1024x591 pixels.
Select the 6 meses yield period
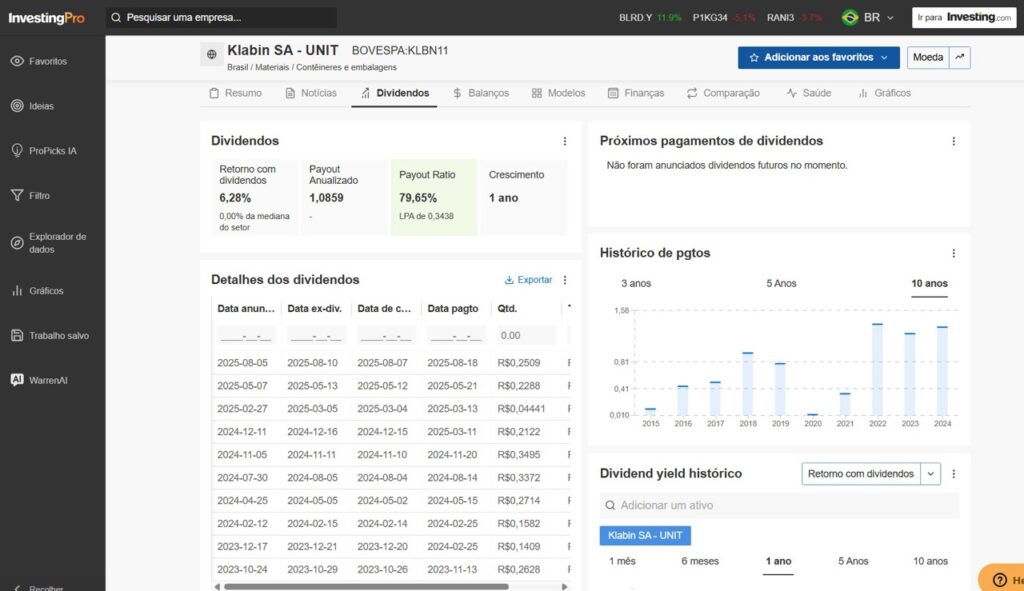click(x=700, y=561)
